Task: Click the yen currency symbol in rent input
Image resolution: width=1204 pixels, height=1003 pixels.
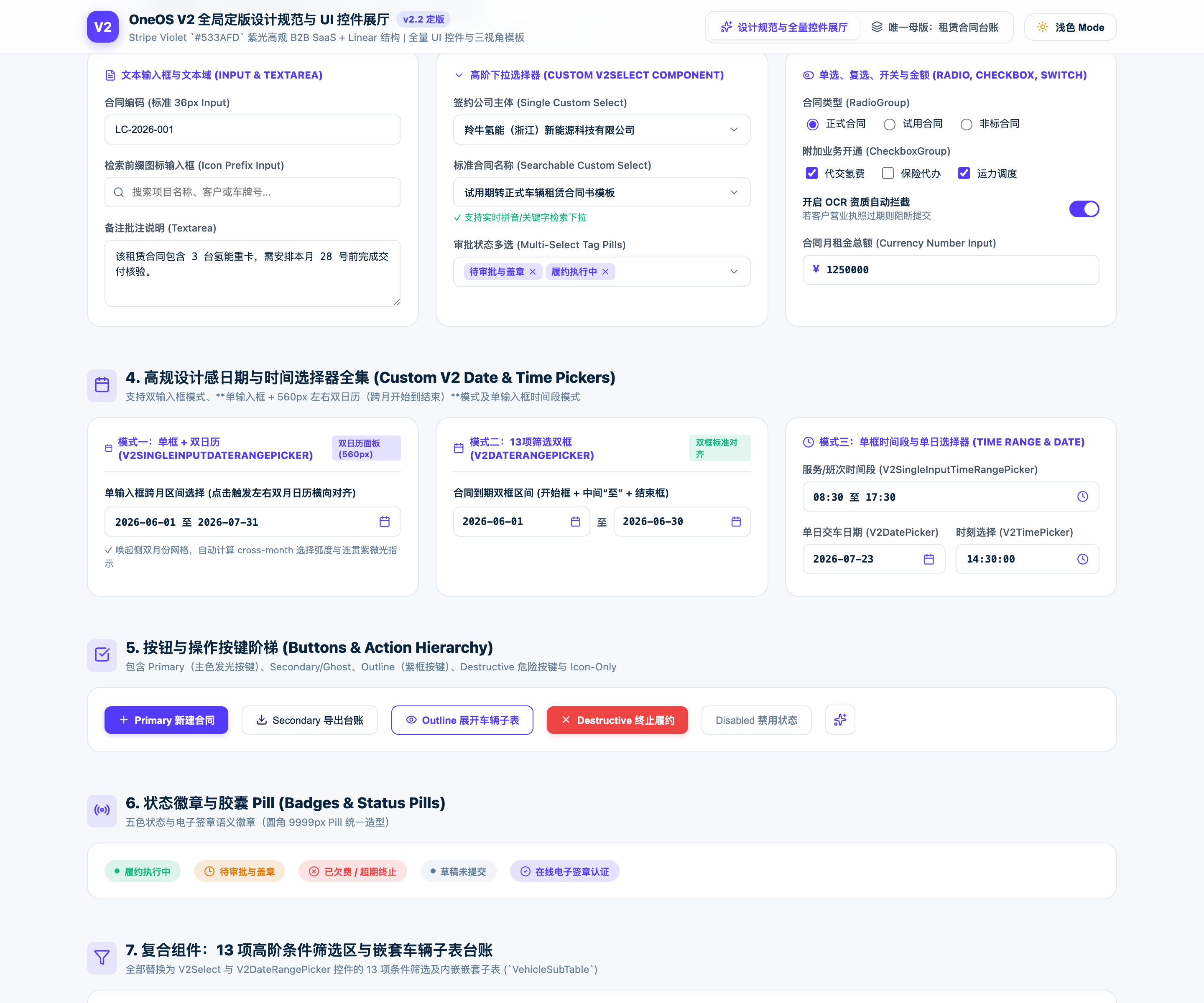Action: (x=816, y=269)
